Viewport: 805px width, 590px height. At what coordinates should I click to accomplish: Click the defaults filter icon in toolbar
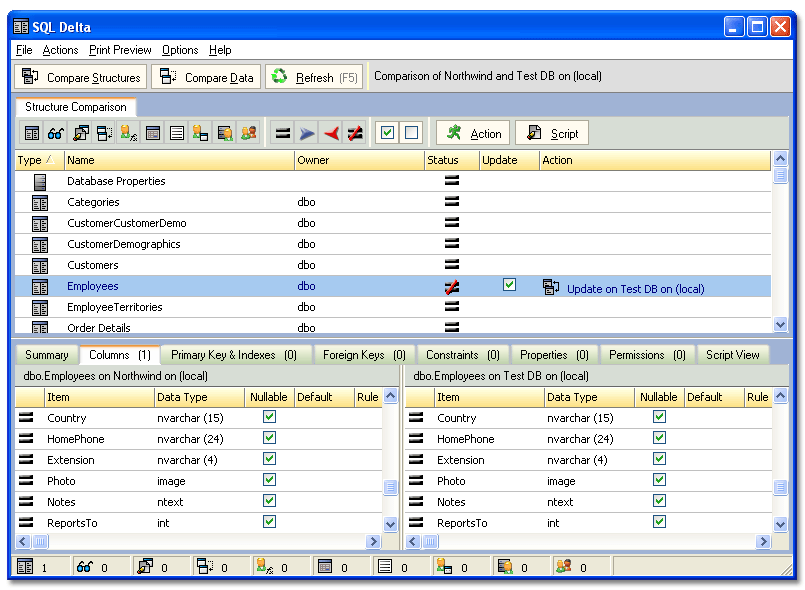coord(152,134)
